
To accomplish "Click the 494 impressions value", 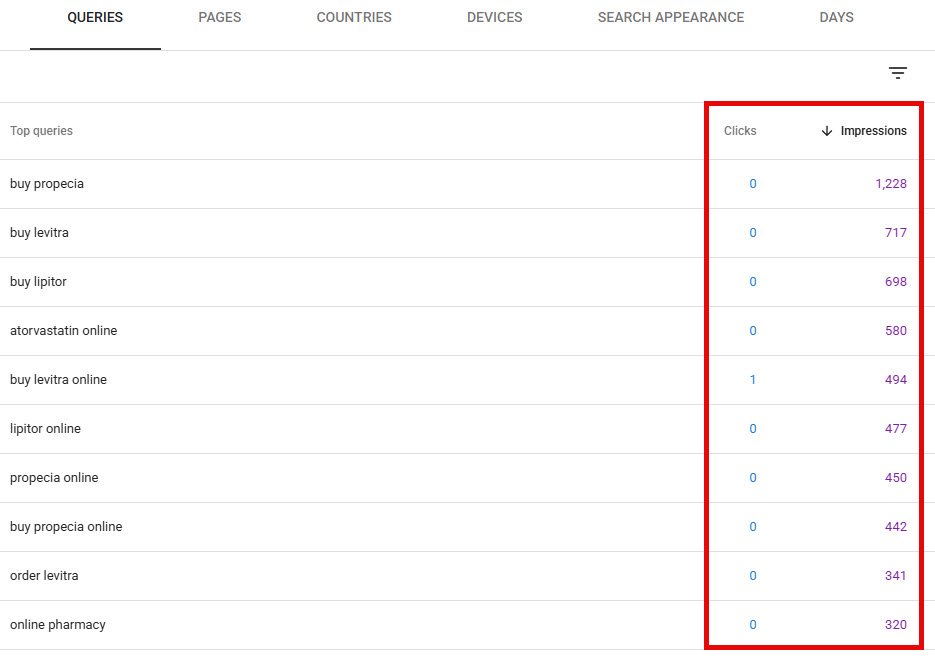I will click(x=896, y=379).
